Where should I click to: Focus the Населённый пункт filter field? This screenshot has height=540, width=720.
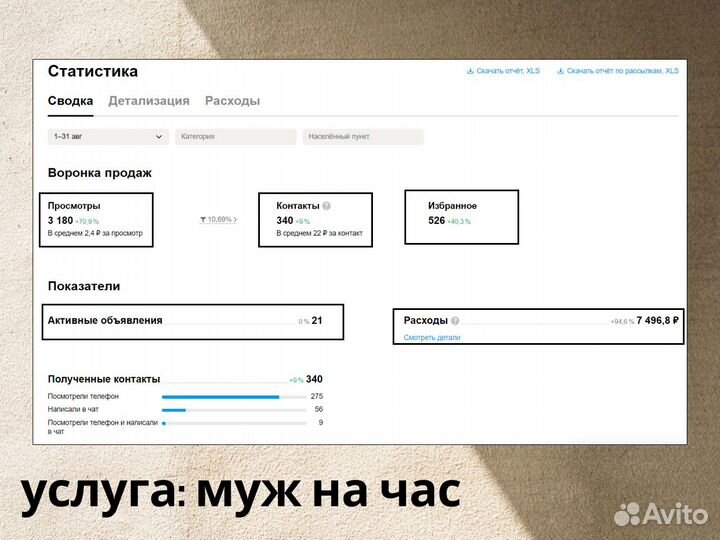coord(363,137)
